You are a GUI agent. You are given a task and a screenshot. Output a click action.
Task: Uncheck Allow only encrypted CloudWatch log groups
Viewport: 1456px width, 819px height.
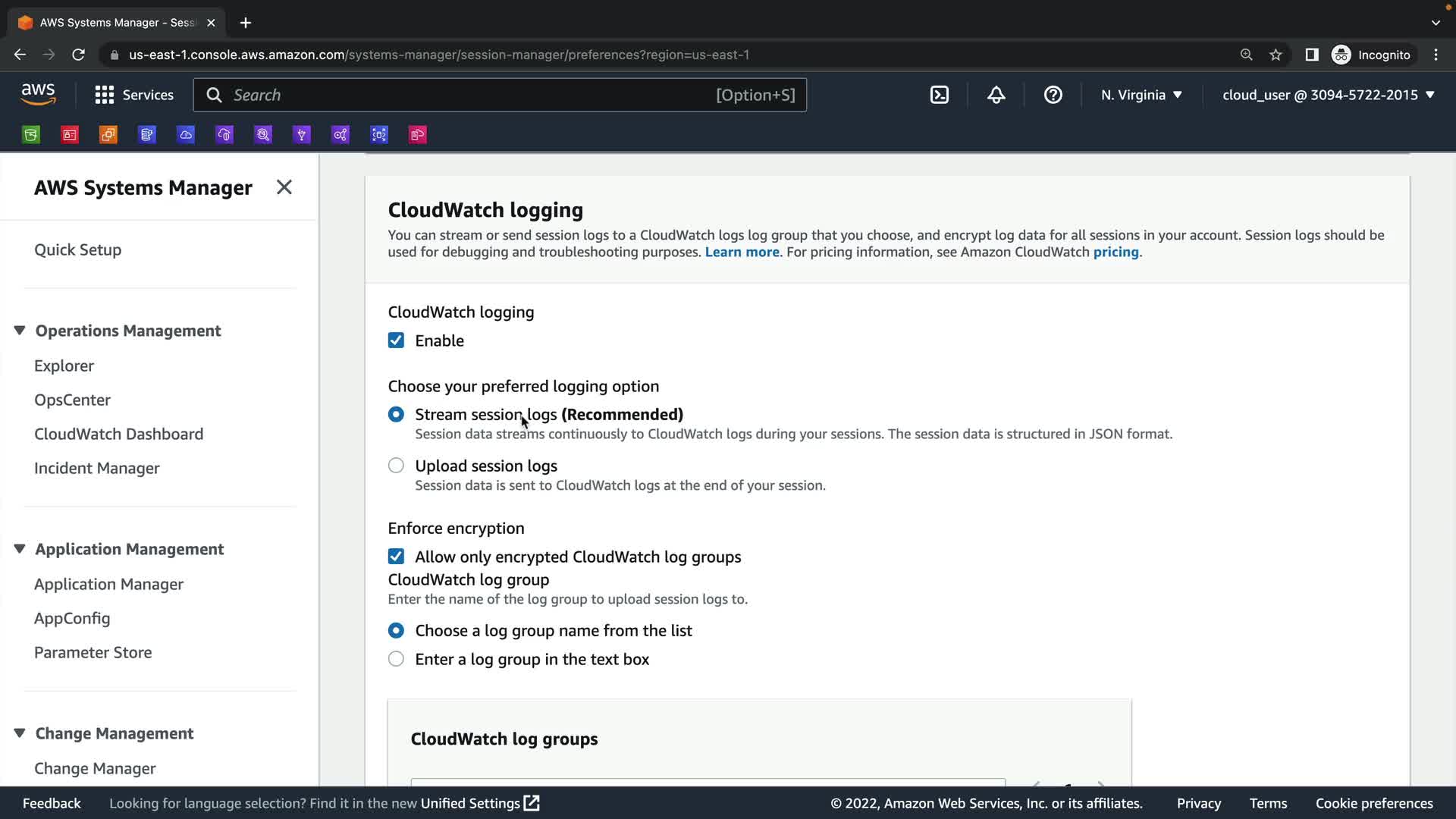(396, 557)
